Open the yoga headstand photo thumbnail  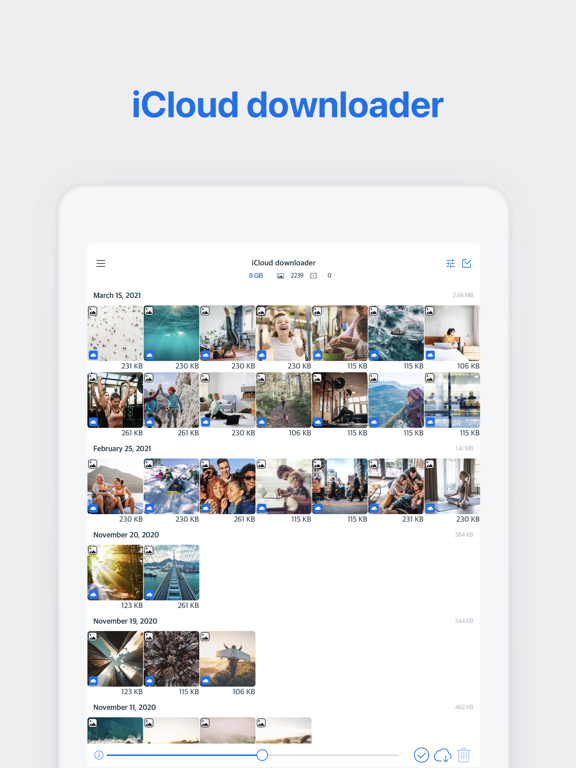pos(228,333)
